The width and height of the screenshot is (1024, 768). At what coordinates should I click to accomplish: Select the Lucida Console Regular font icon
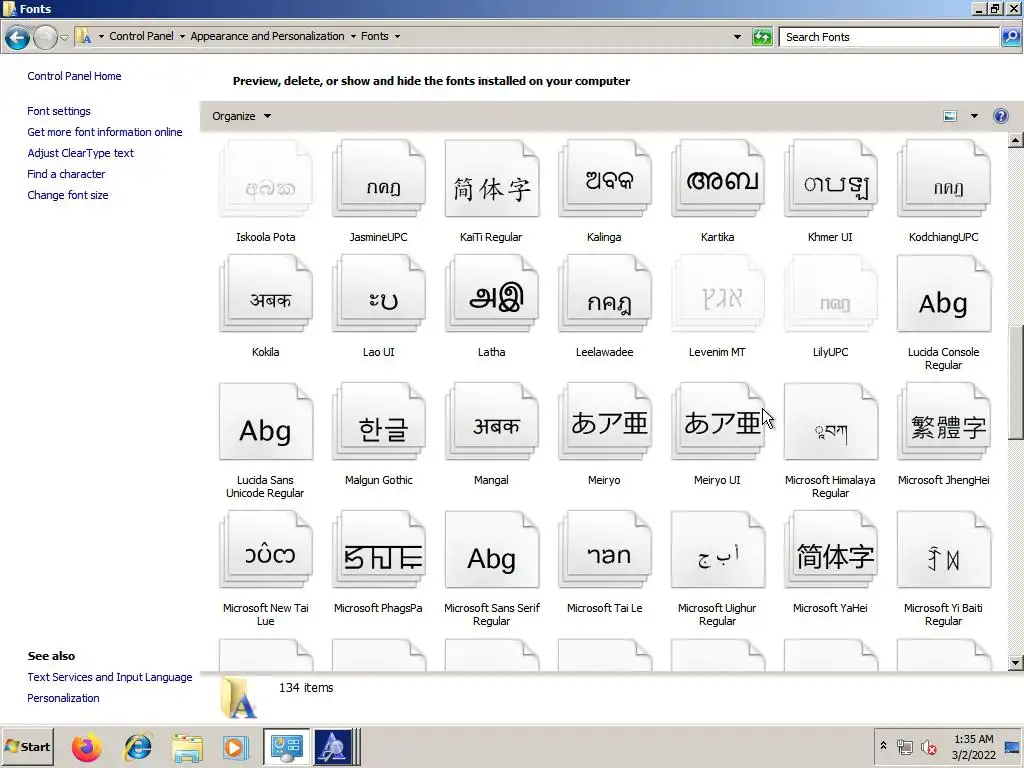coord(944,293)
